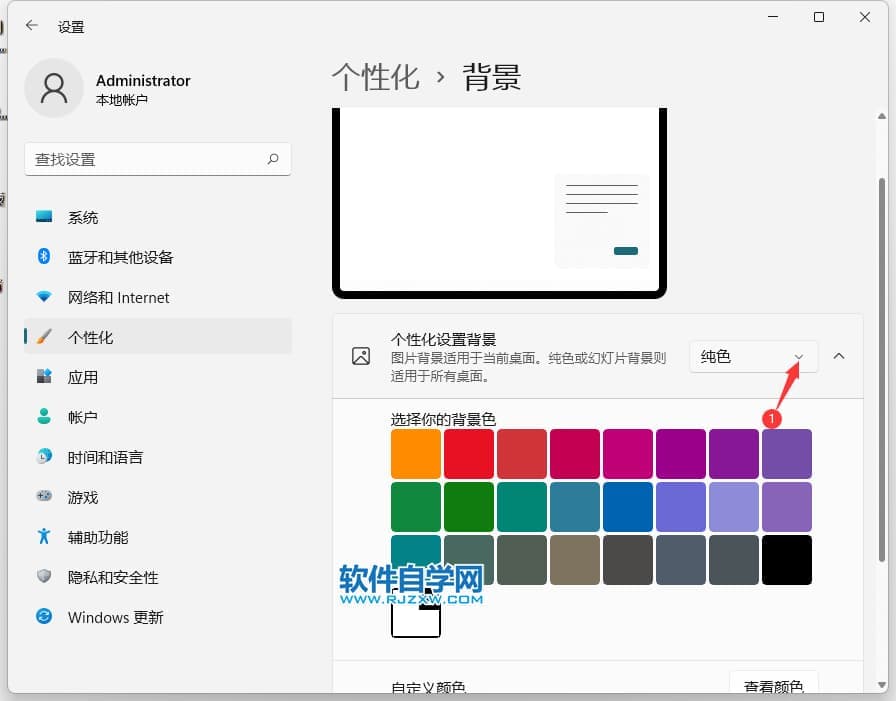Image resolution: width=896 pixels, height=701 pixels.
Task: Select 个性化 in the sidebar
Action: (90, 337)
